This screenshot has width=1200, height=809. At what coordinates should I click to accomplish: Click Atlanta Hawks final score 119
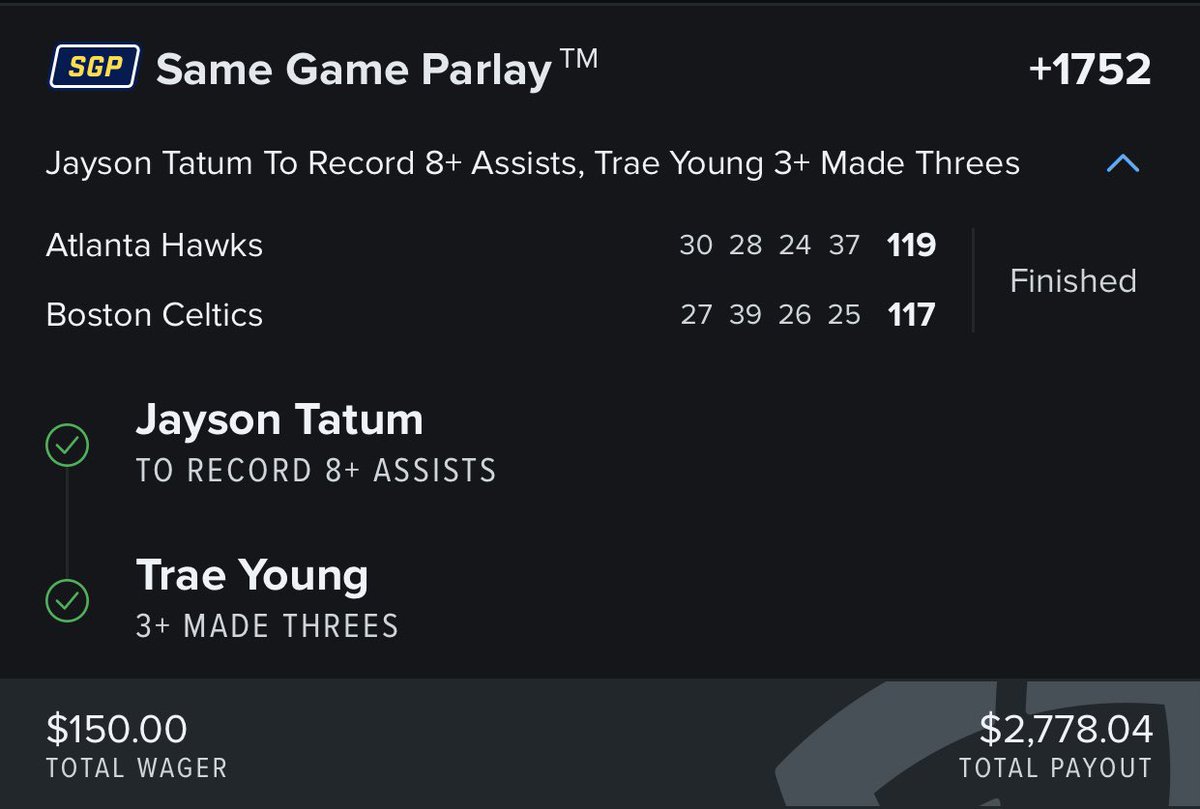911,245
